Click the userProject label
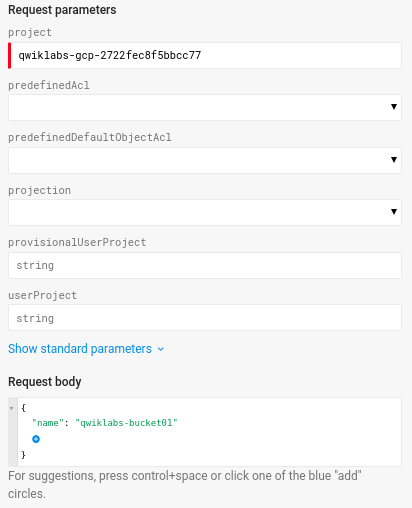 pos(42,295)
